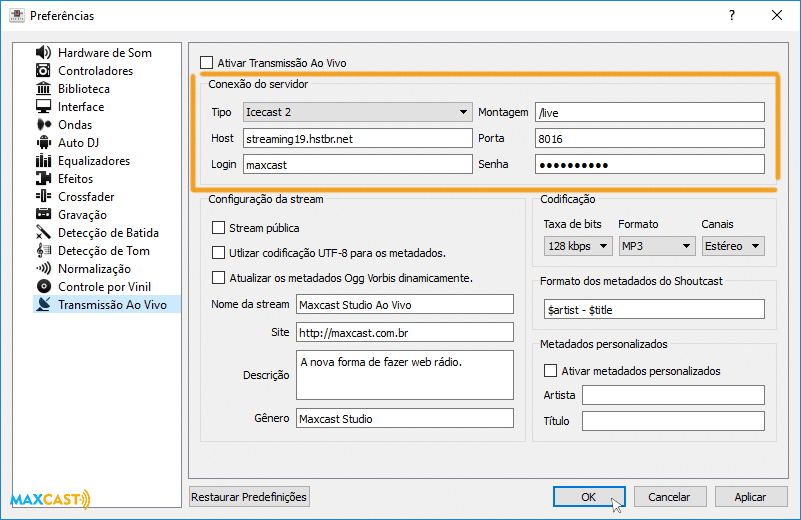Open the Canais Estéreo dropdown
This screenshot has width=801, height=520.
coord(732,246)
